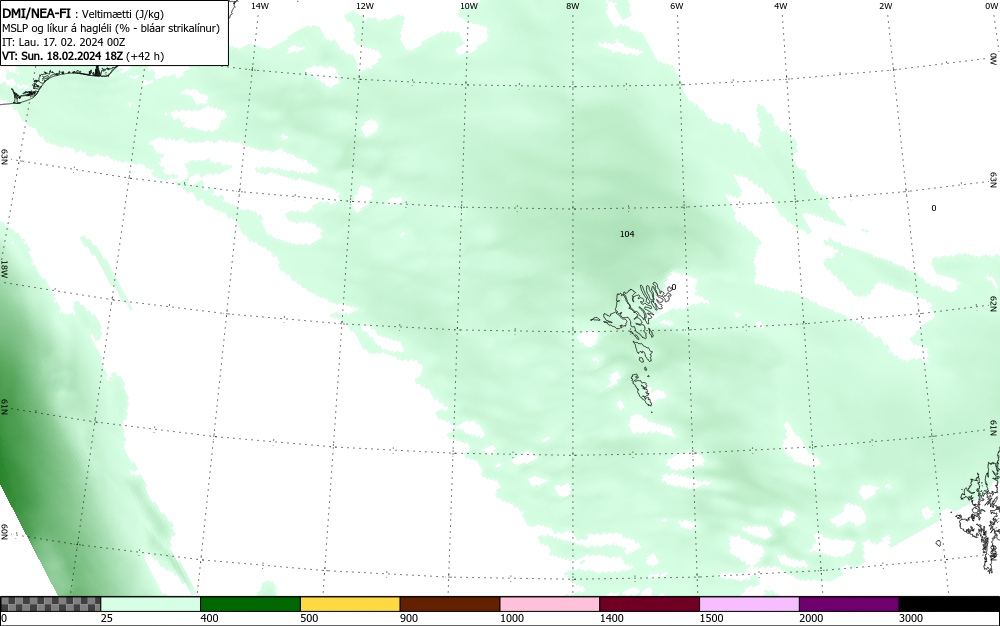This screenshot has width=1000, height=626.
Task: Click the 6W longitude label
Action: point(677,6)
